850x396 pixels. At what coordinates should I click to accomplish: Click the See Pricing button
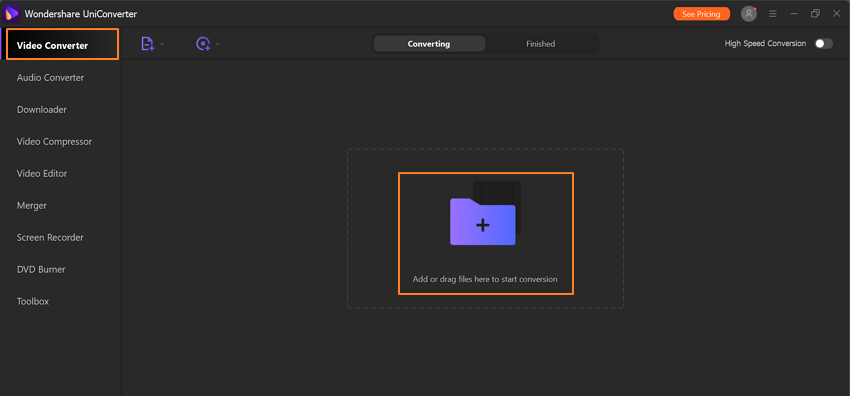[x=701, y=14]
